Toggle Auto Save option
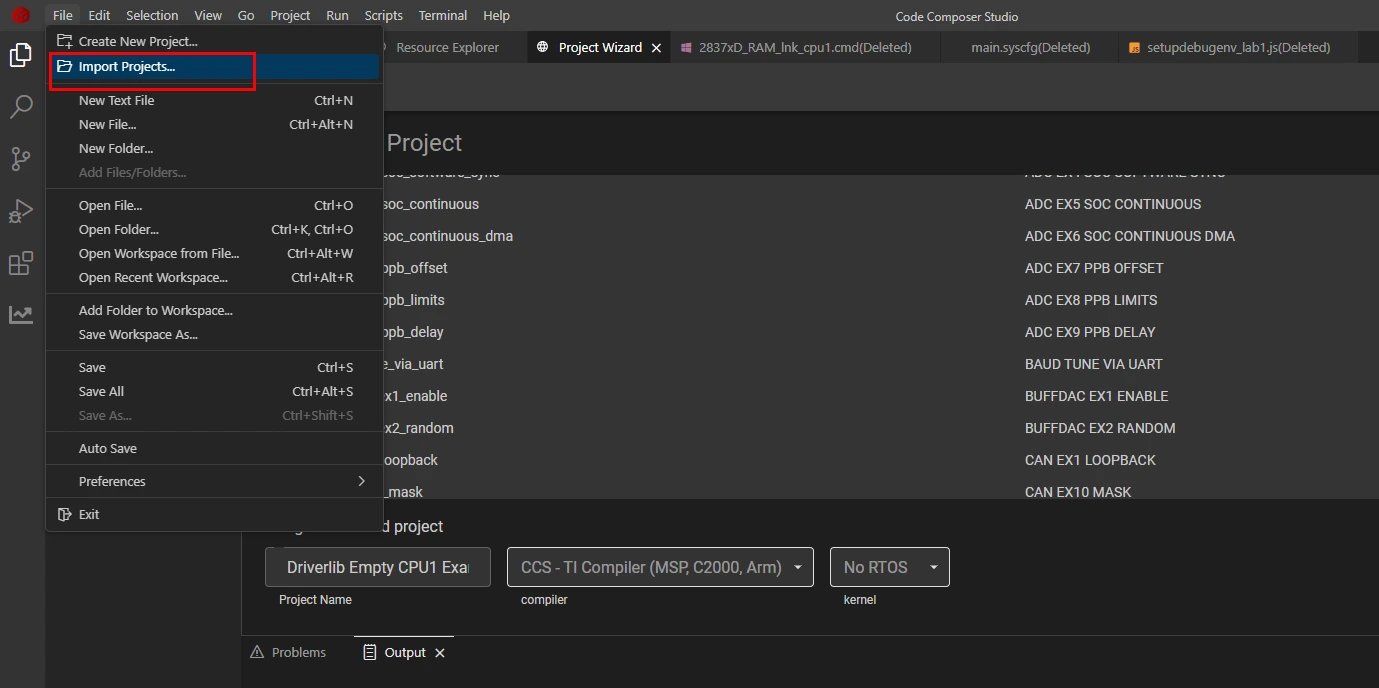 (x=214, y=448)
